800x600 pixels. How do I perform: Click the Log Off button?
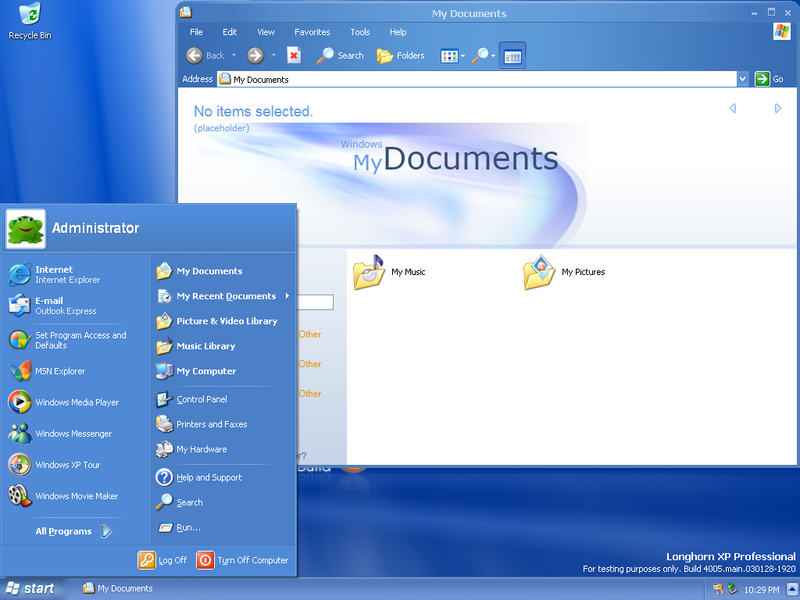163,560
